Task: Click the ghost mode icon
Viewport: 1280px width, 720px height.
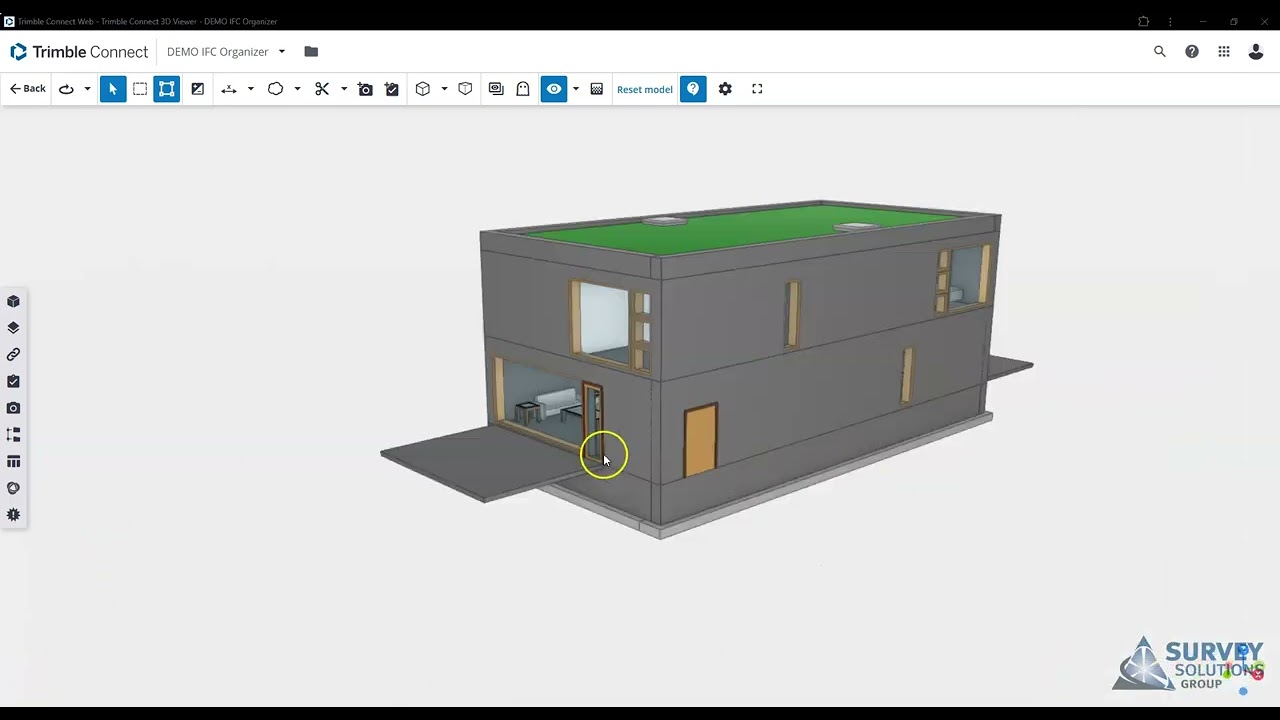Action: click(x=523, y=89)
